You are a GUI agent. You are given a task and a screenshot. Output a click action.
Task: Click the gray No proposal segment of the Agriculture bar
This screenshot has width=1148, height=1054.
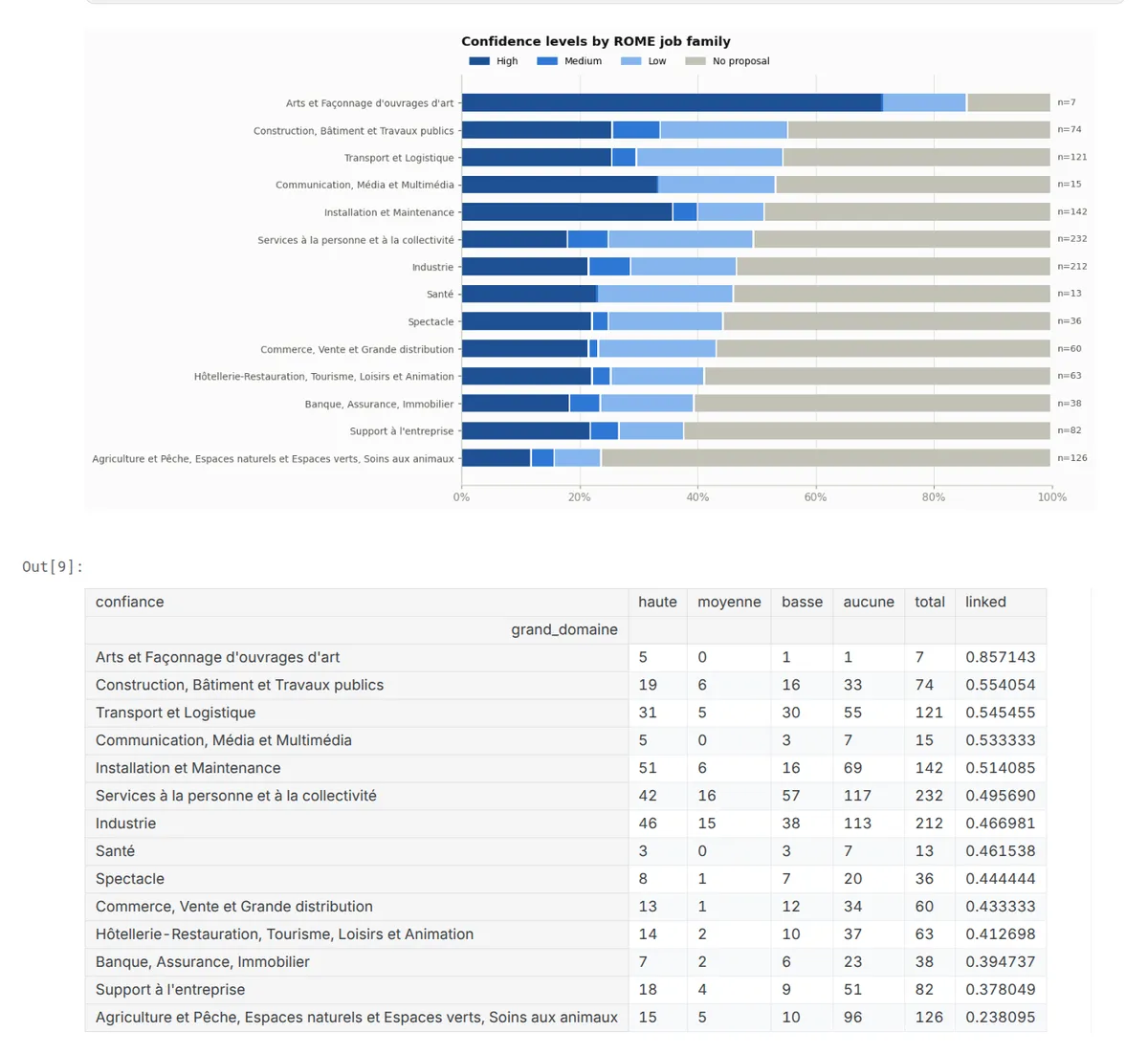coord(826,458)
